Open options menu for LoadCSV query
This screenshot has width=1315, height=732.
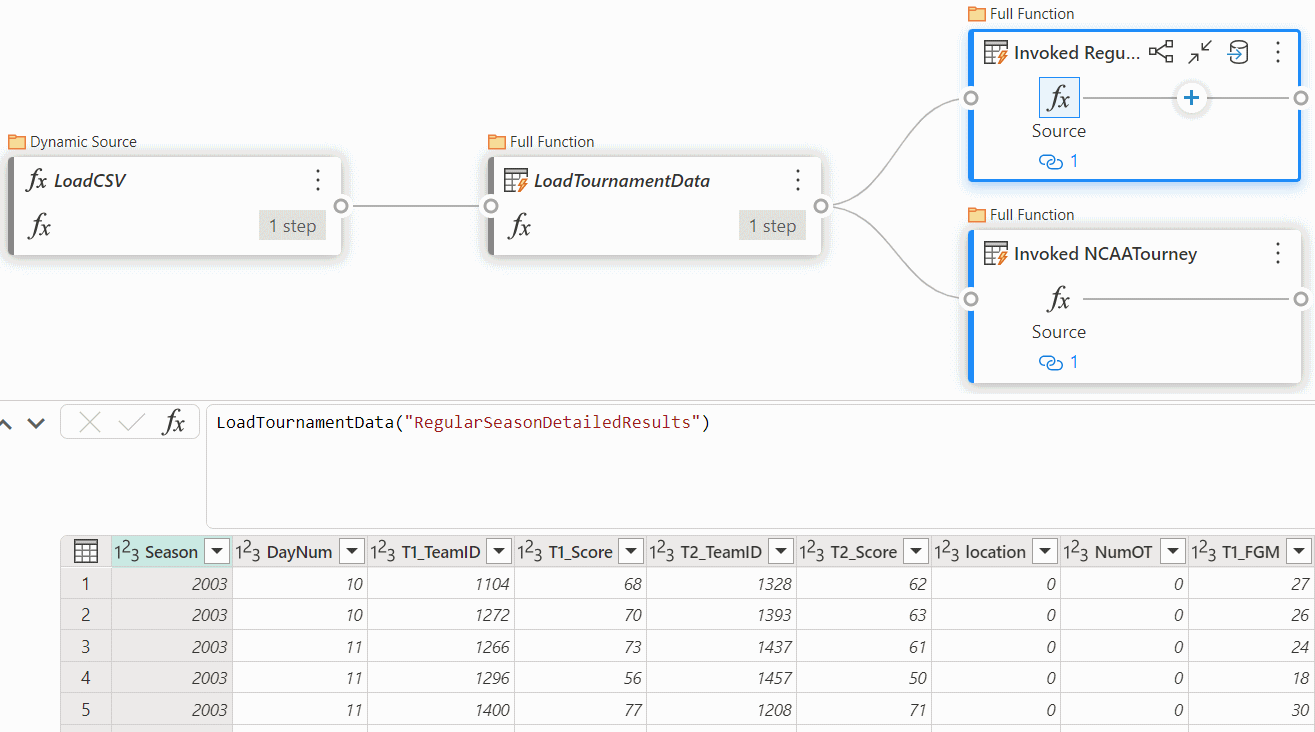pos(318,180)
